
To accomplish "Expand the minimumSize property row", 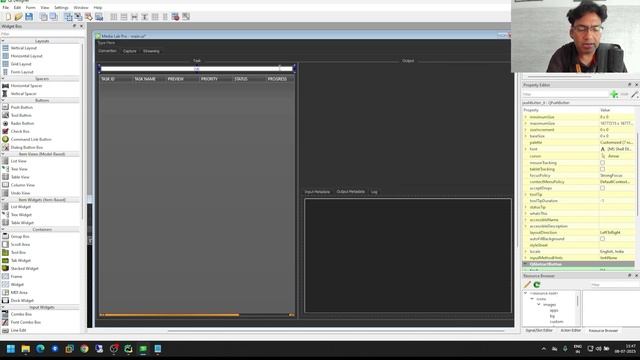I will pos(526,117).
